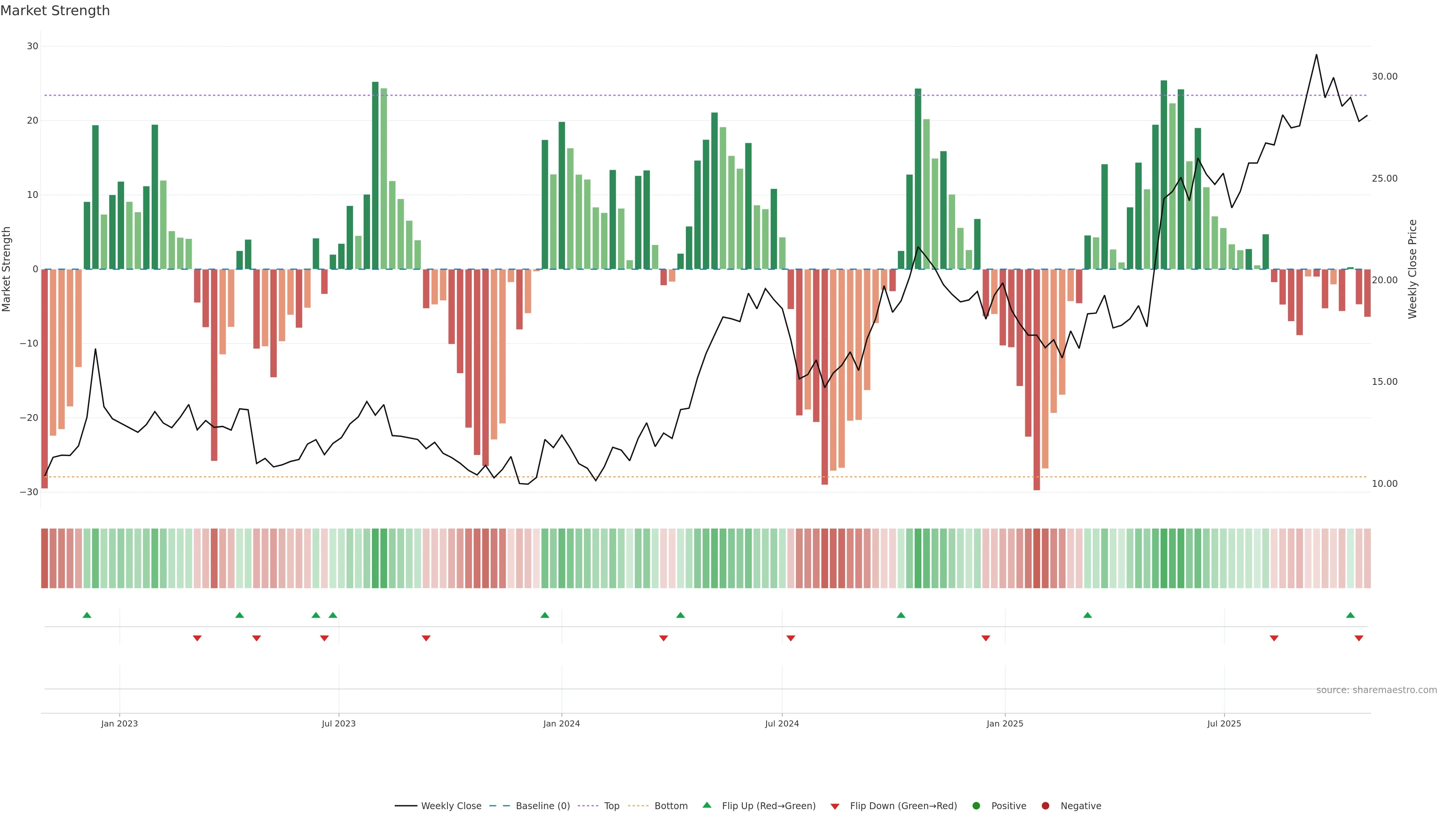Select the rightmost red flip-down triangle marker
This screenshot has height=819, width=1456.
pyautogui.click(x=1359, y=638)
